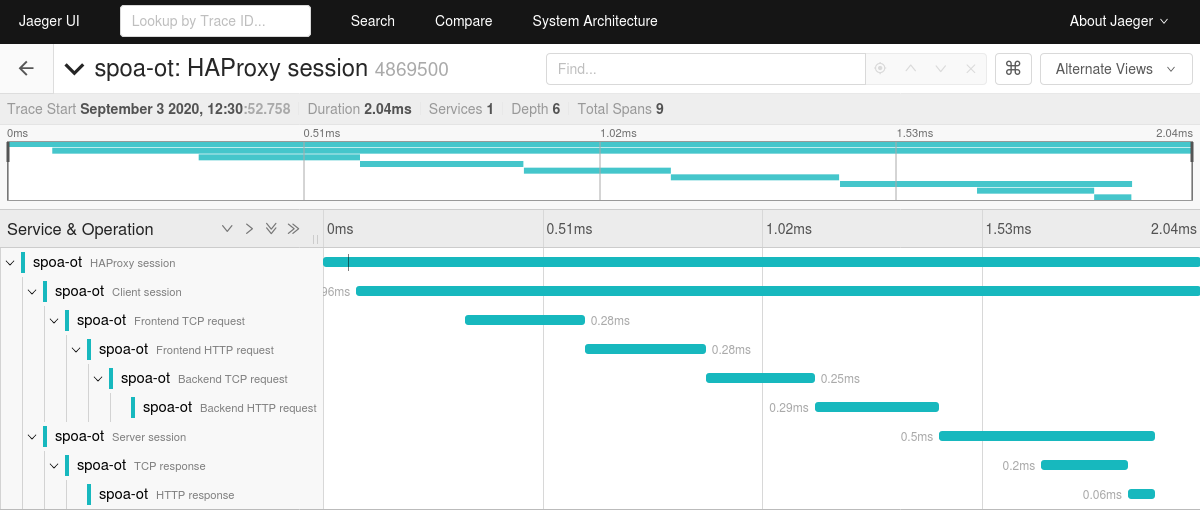Click the 0.5ms duration label of Server session
1200x510 pixels.
(917, 437)
